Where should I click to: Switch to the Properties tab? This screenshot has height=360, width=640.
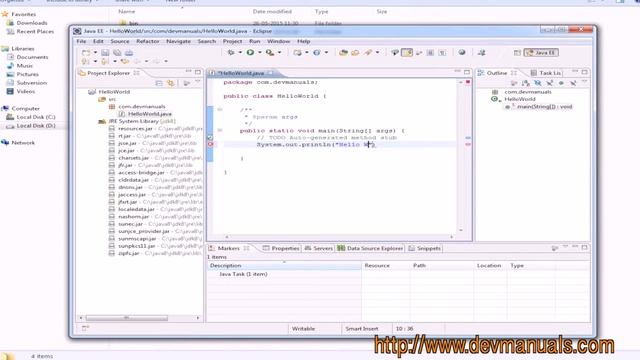point(281,248)
